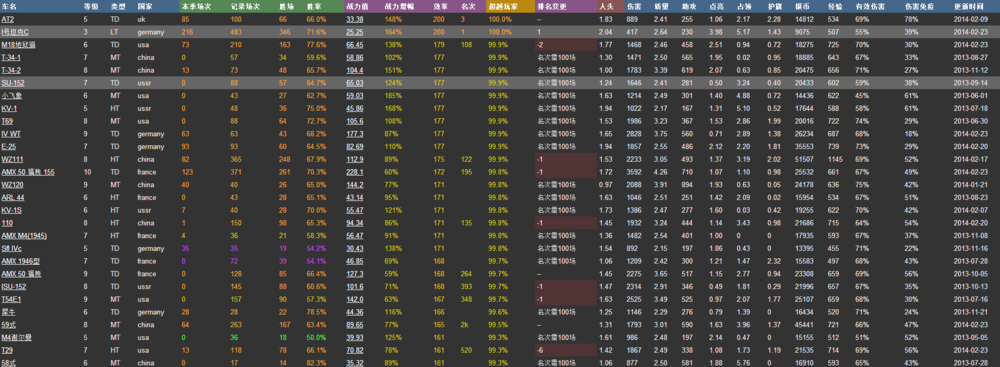This screenshot has width=1000, height=367.
Task: Click the 228.1 战力值 link
Action: (x=355, y=172)
